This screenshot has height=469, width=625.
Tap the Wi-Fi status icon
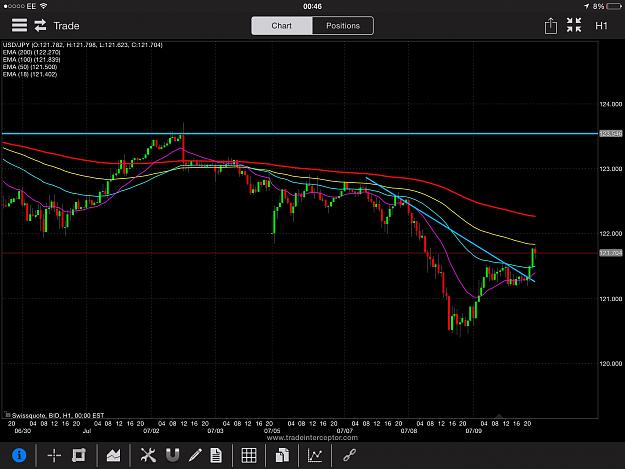pos(43,6)
